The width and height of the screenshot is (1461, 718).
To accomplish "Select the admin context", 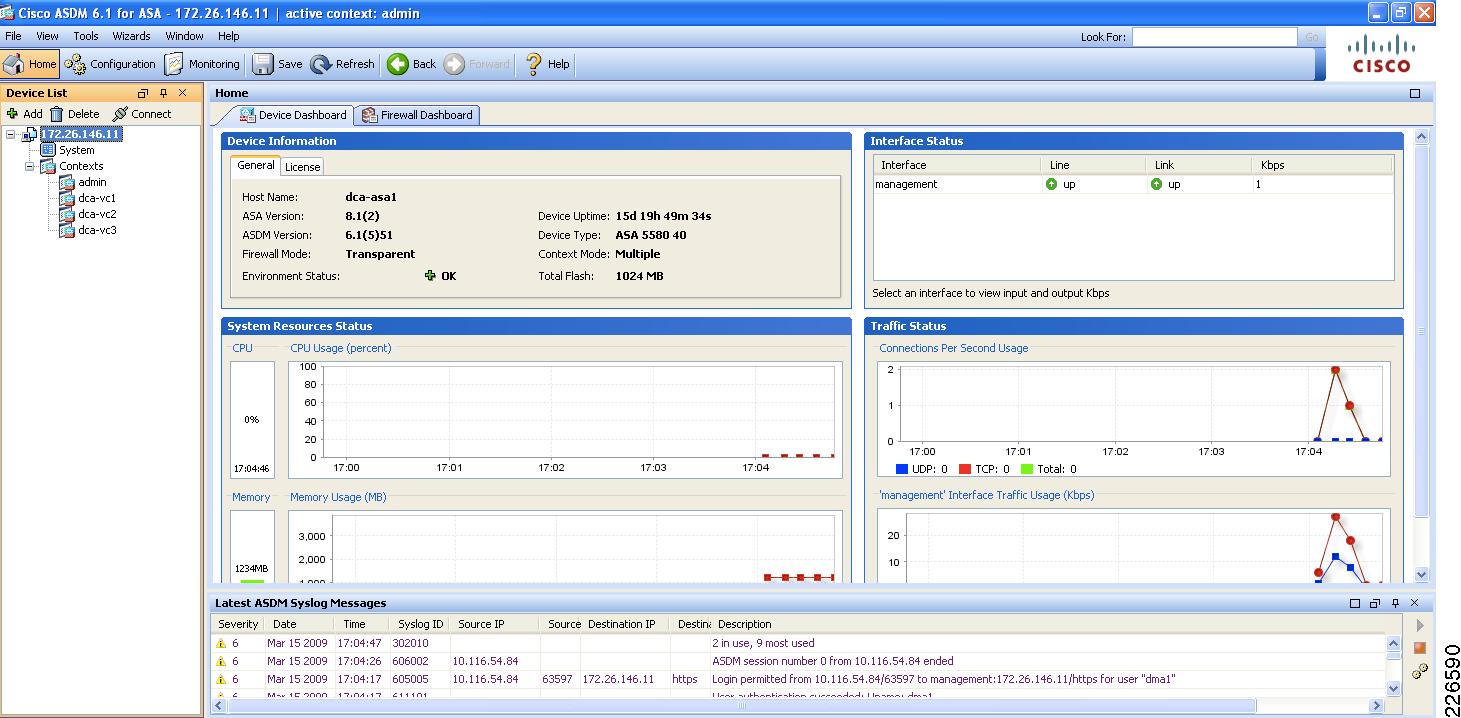I will (92, 182).
